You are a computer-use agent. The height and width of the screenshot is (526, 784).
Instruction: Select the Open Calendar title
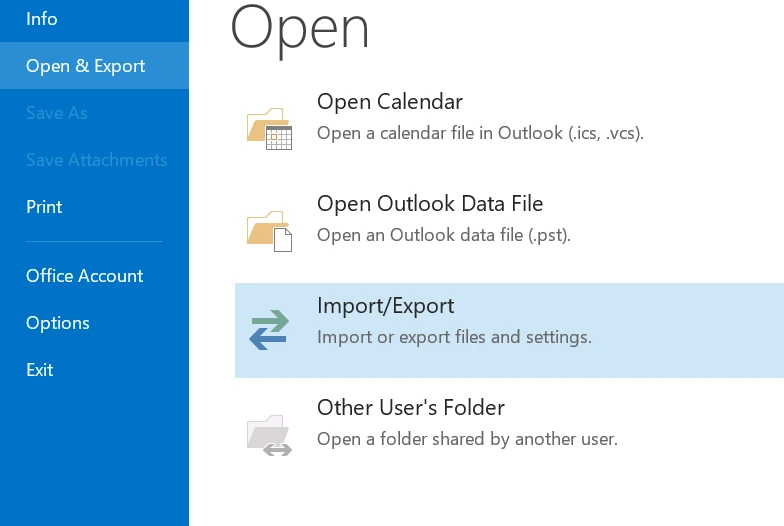pos(390,102)
